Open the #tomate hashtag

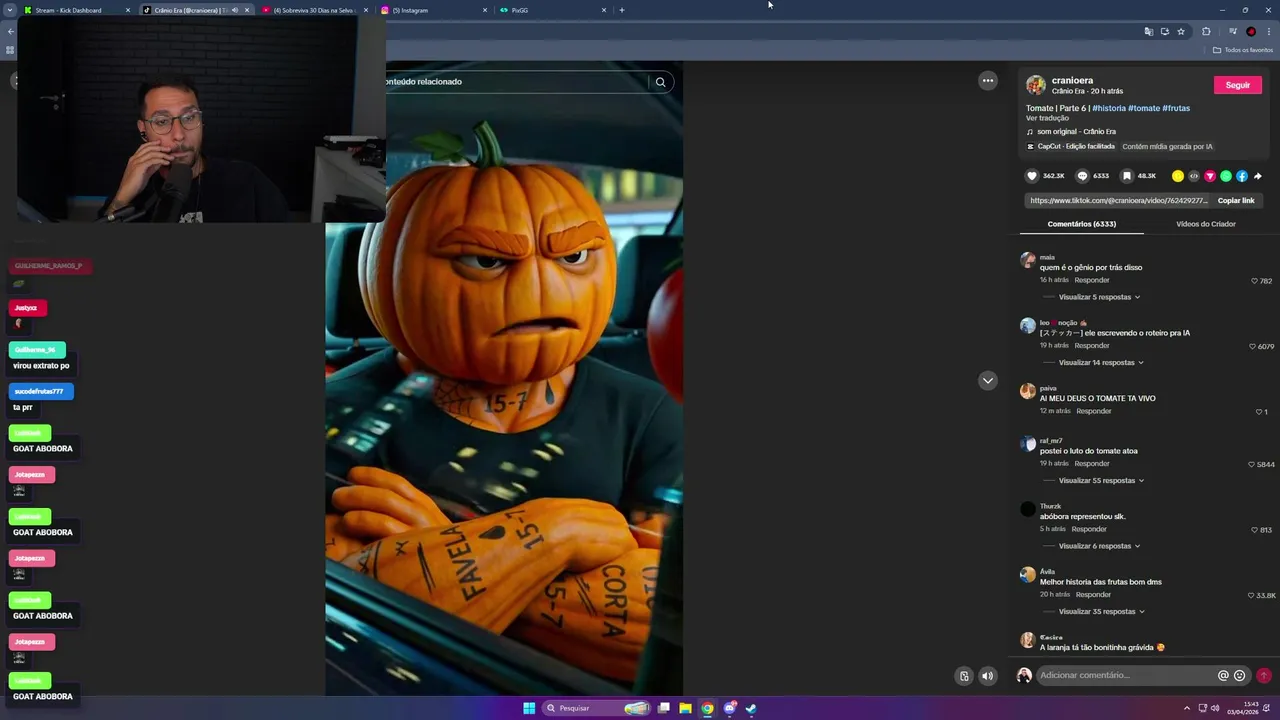[x=1144, y=108]
